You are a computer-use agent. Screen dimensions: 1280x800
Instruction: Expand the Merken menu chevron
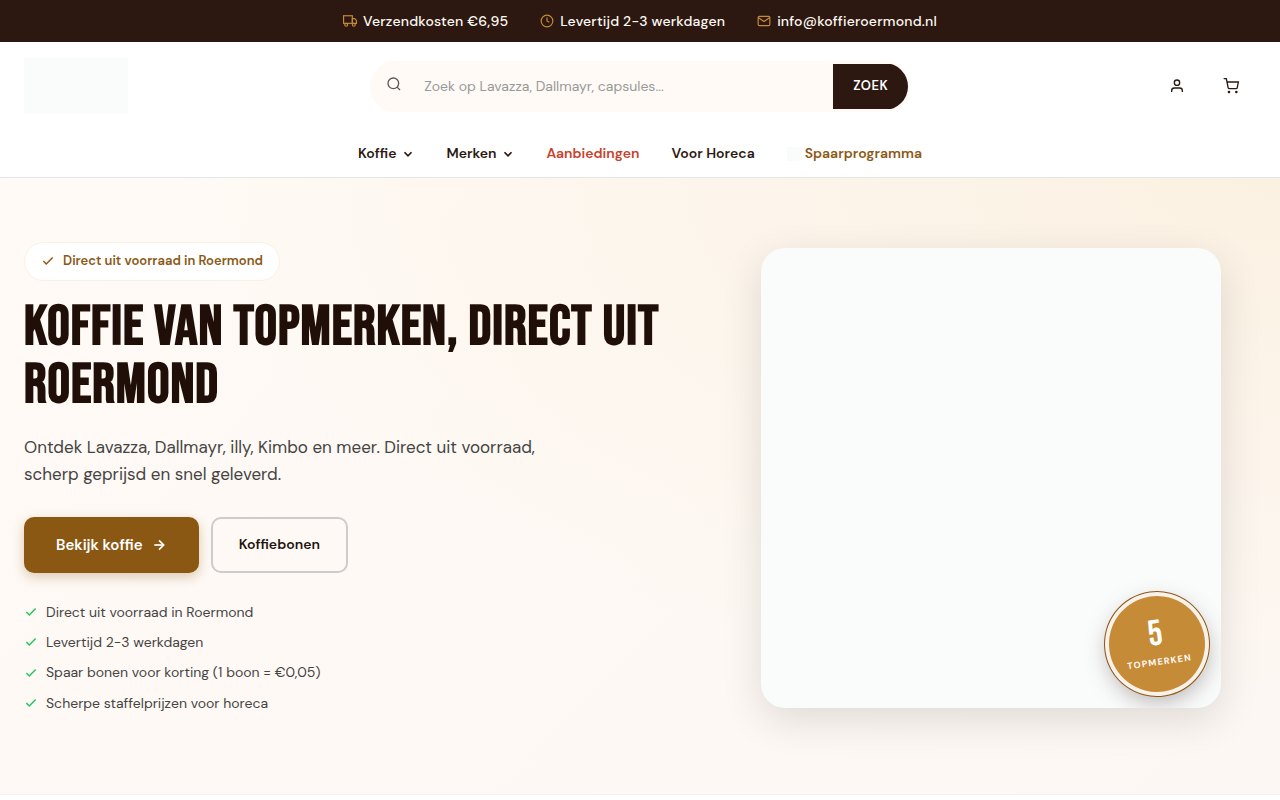point(508,154)
